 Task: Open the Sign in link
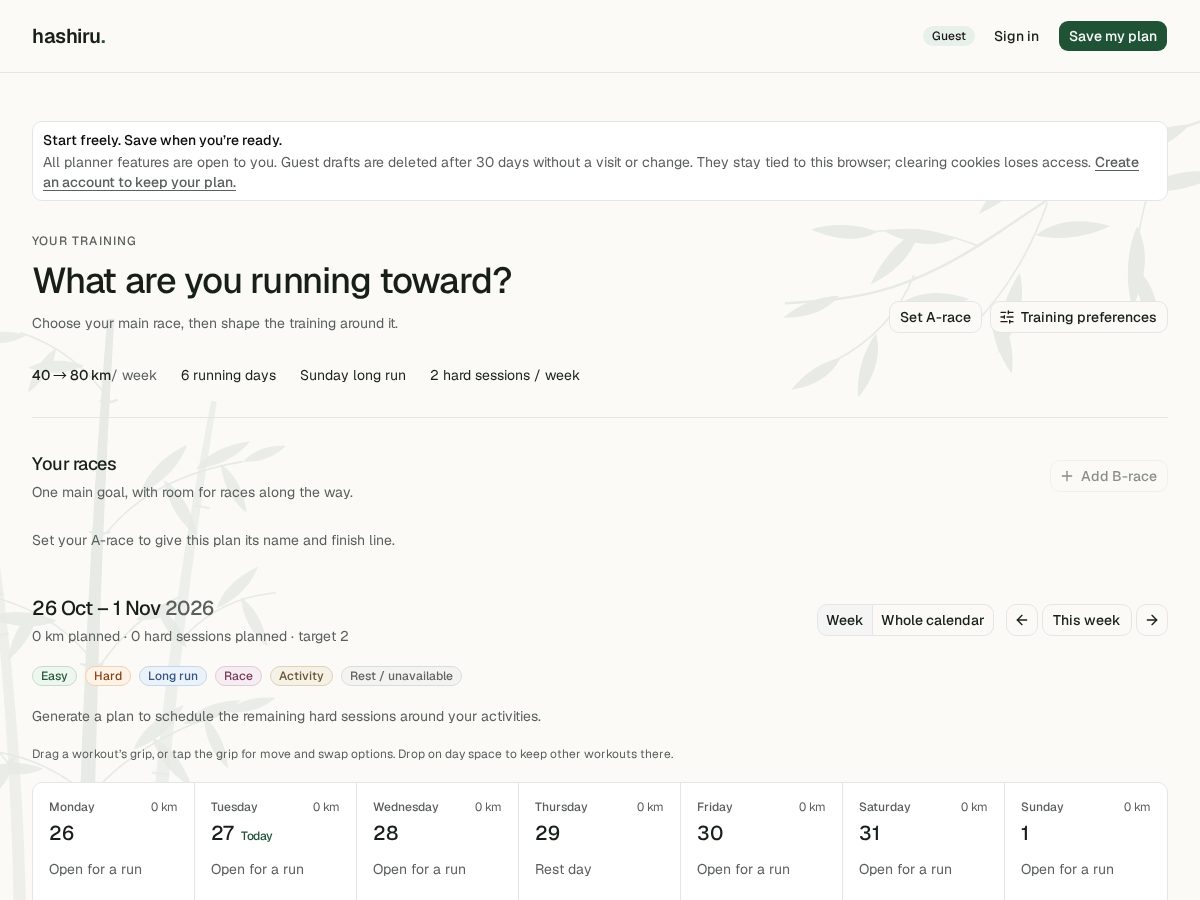pyautogui.click(x=1016, y=36)
